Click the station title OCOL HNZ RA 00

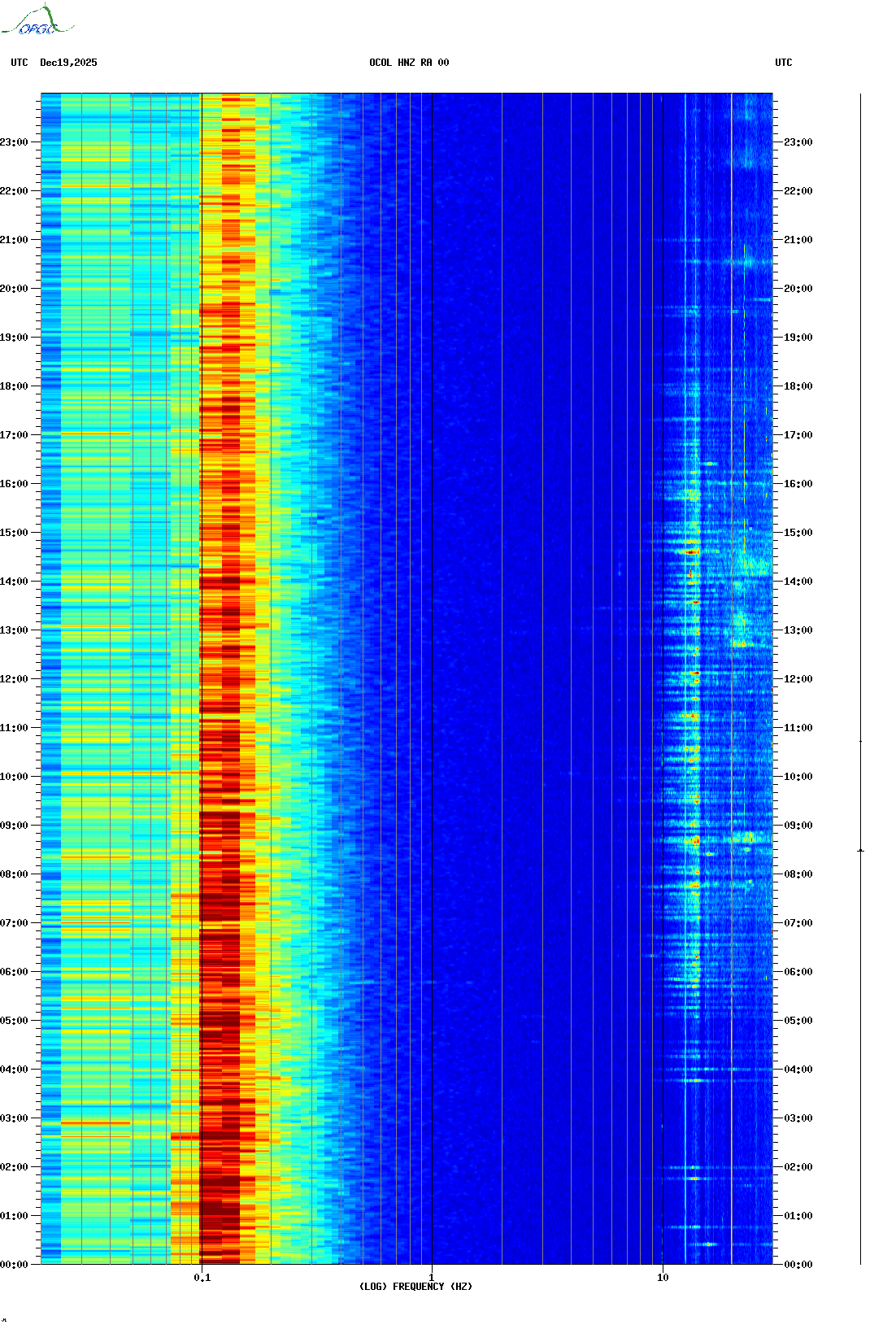[x=409, y=63]
